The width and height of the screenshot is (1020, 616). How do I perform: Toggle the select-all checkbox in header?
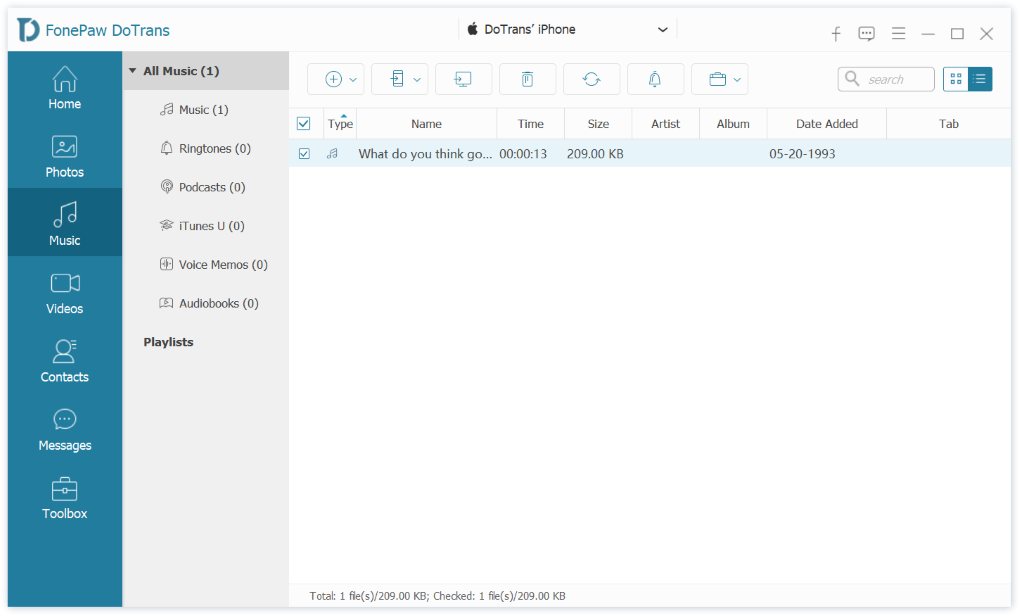304,124
